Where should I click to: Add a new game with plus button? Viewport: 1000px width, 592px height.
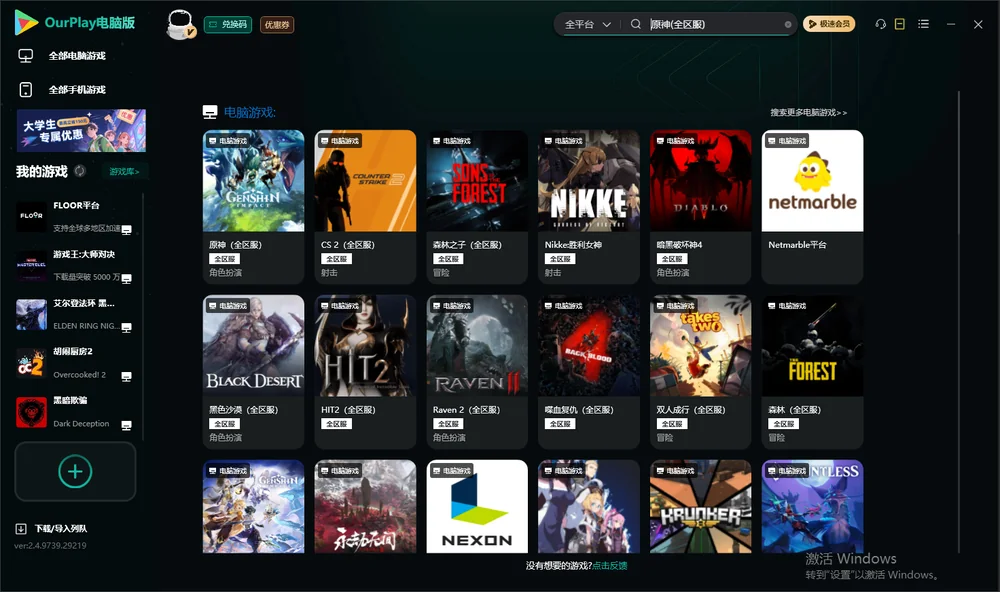click(75, 471)
